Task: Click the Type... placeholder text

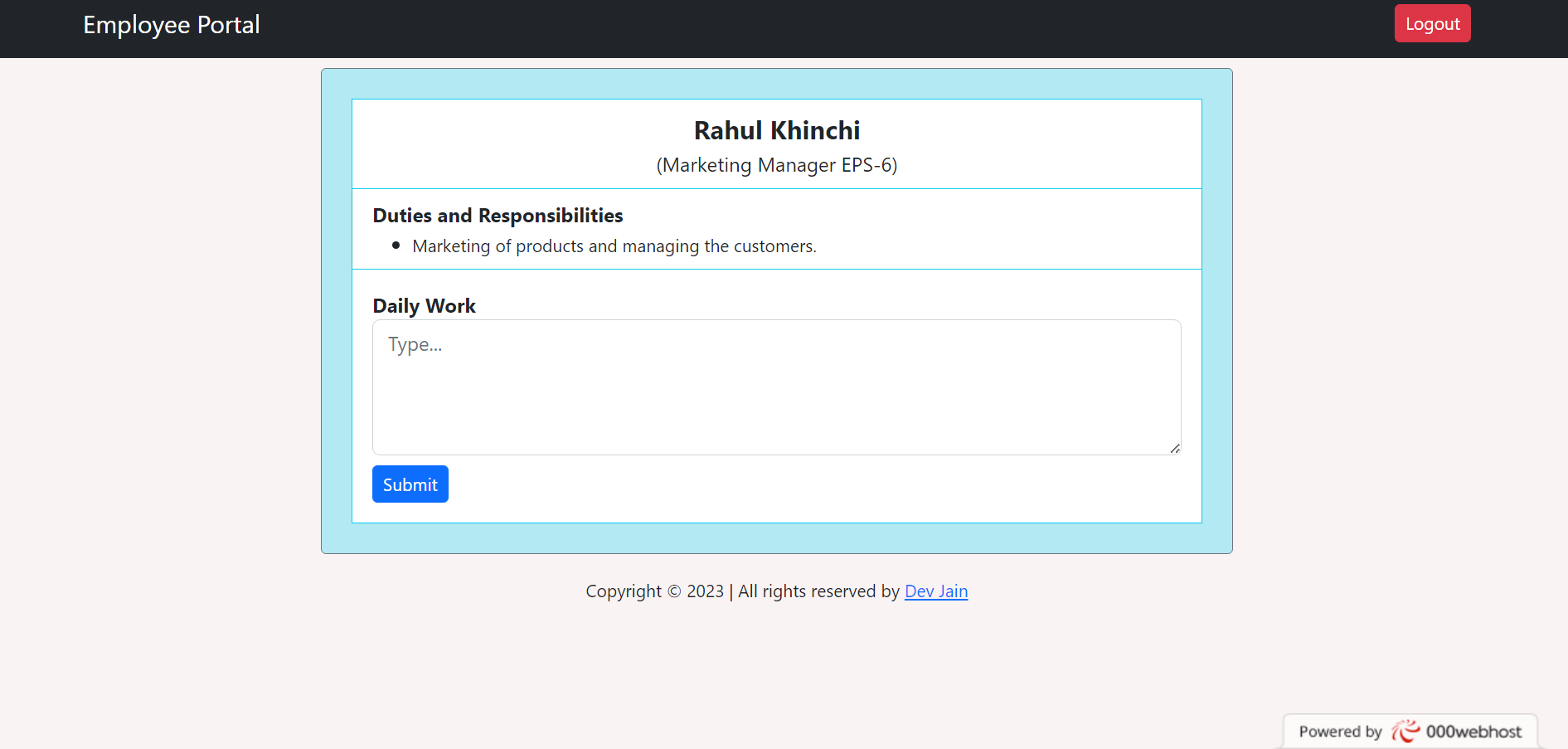Action: (x=415, y=343)
